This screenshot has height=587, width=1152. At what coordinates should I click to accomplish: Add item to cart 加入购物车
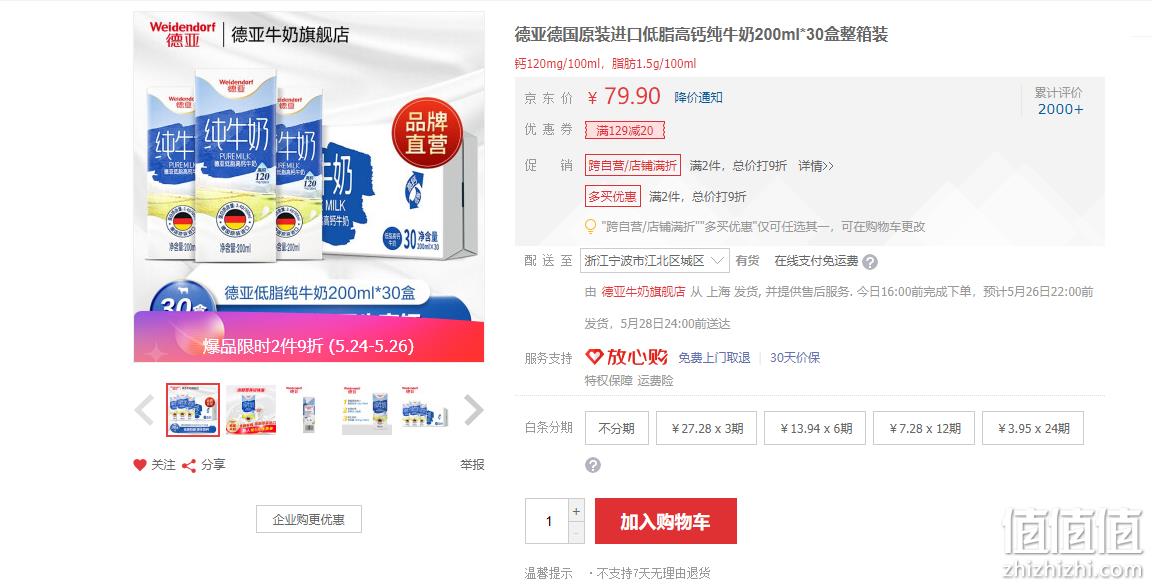(666, 521)
